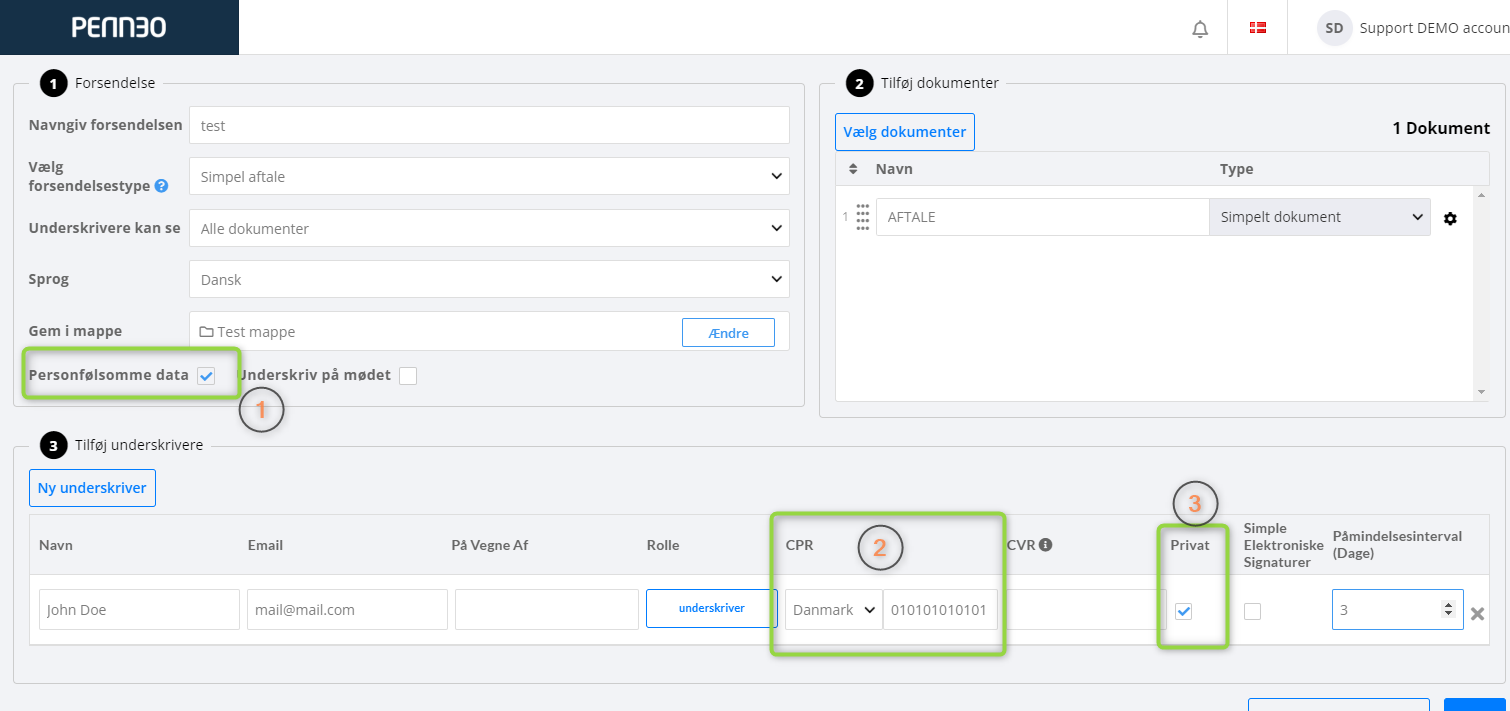Viewport: 1510px width, 711px height.
Task: Uncheck the Privat checkbox for John Doe
Action: tap(1183, 611)
